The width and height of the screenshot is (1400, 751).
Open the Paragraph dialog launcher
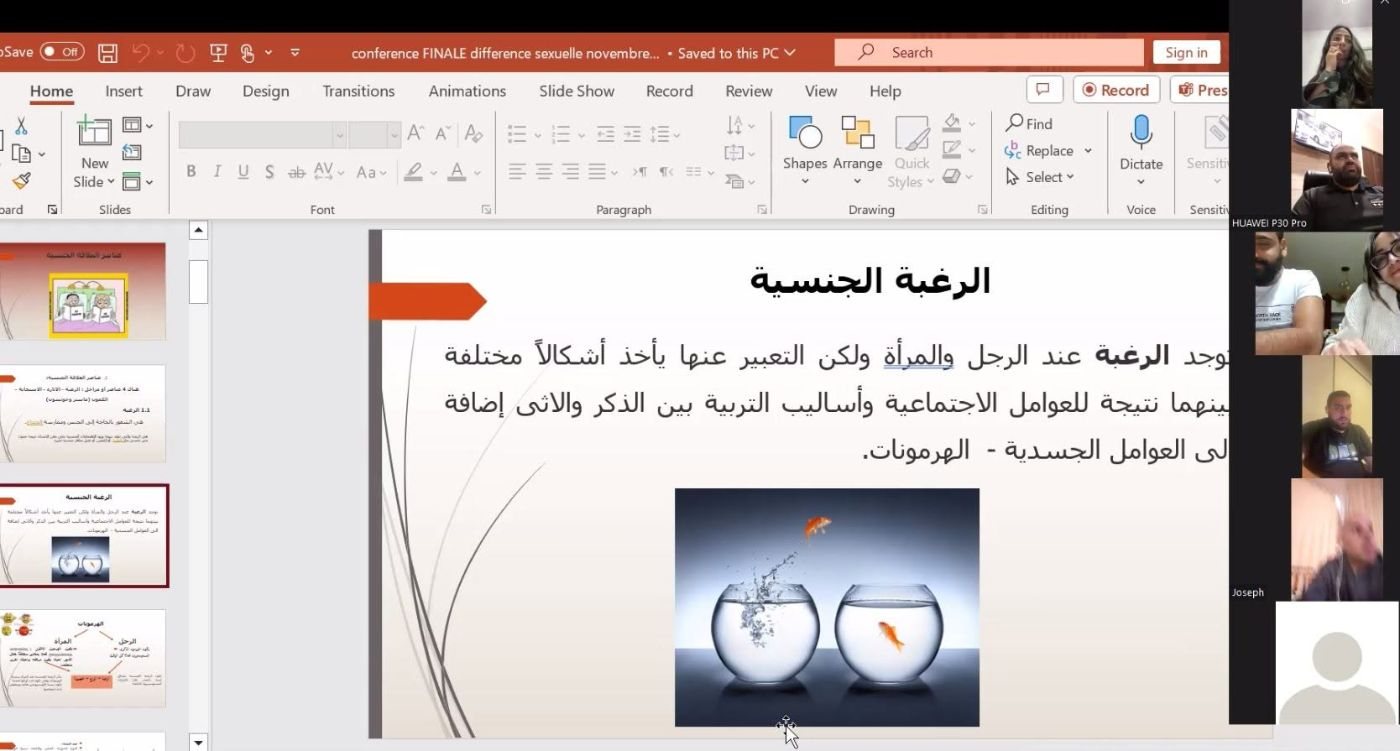pos(762,210)
